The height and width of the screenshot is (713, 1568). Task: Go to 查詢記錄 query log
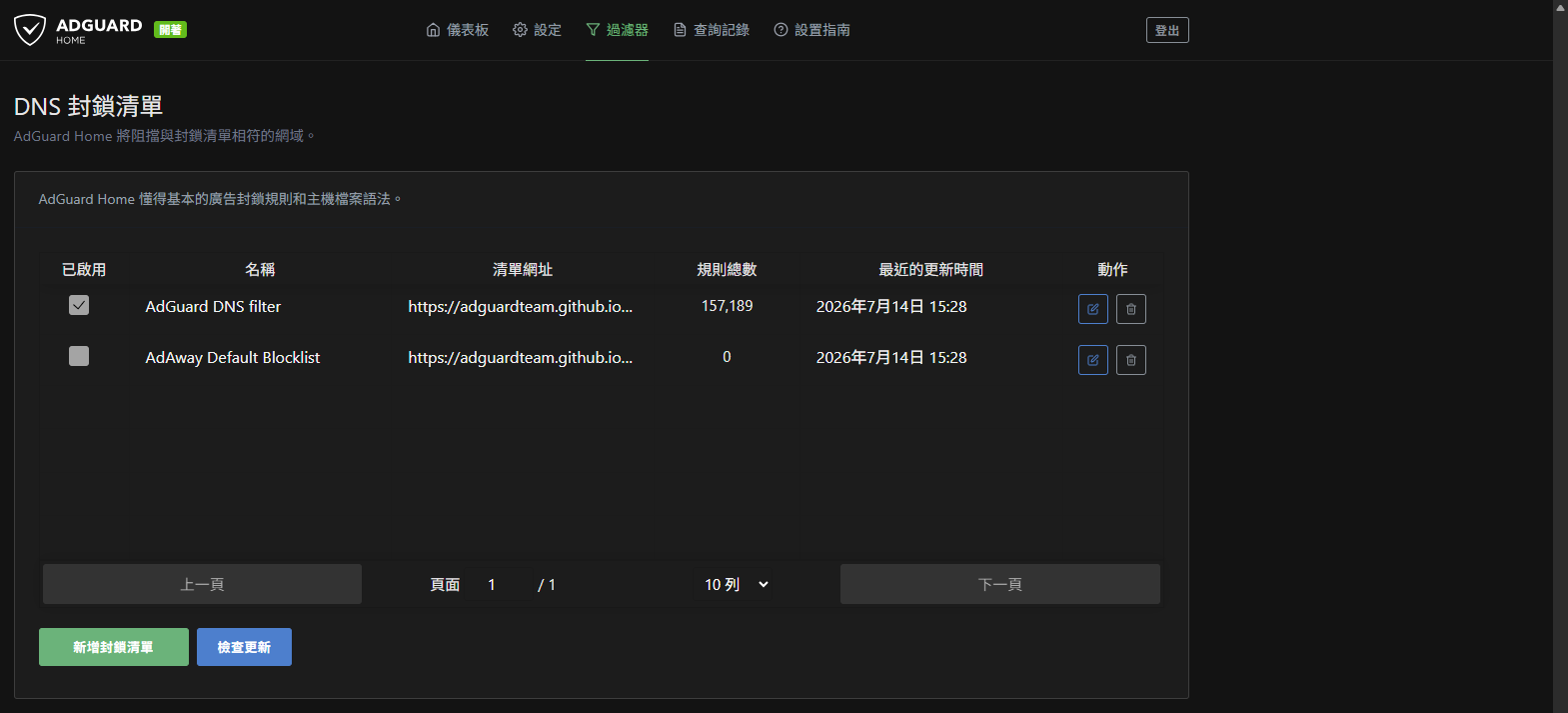[712, 30]
